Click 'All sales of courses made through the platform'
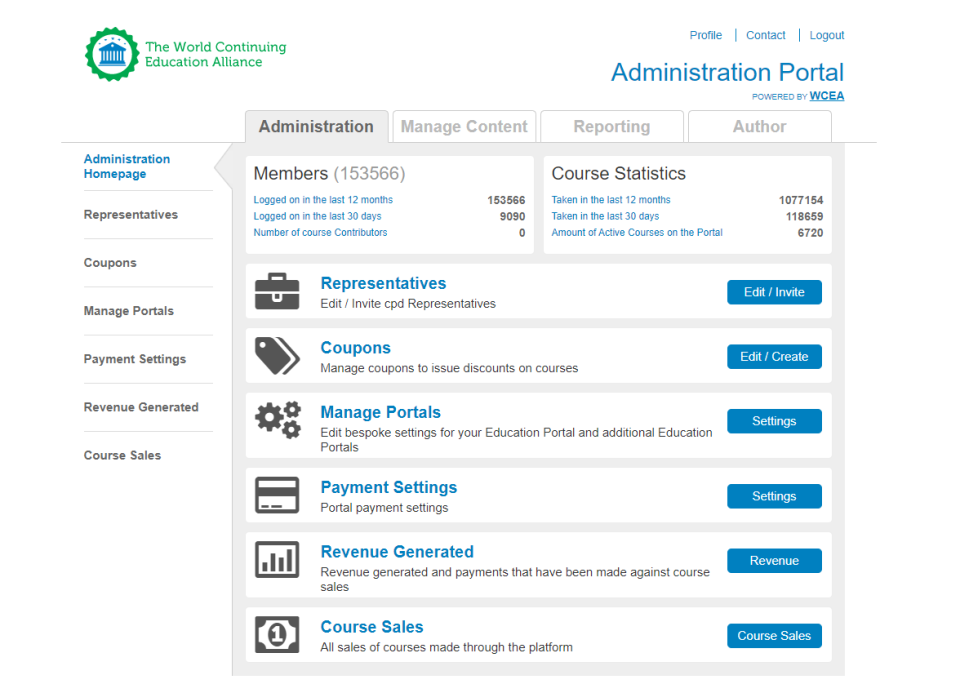This screenshot has width=960, height=693. (x=447, y=648)
